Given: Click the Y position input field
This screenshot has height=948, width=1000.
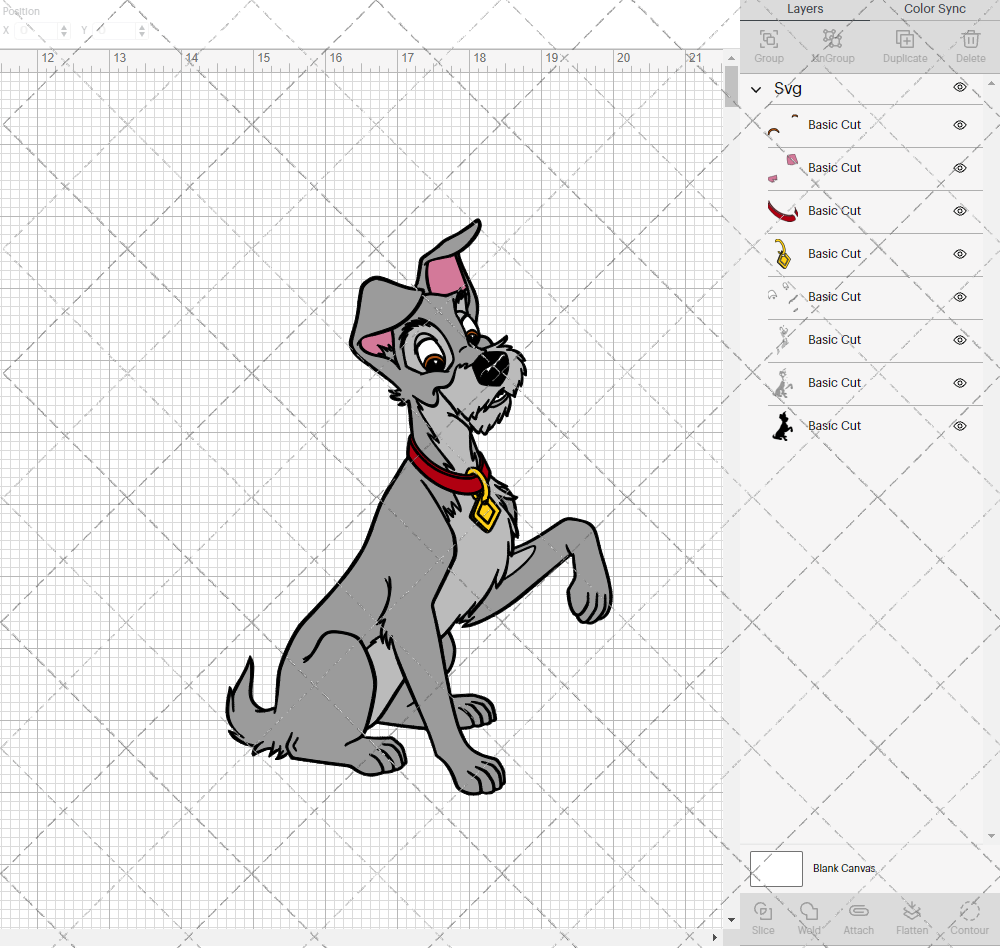Looking at the screenshot, I should [x=115, y=31].
